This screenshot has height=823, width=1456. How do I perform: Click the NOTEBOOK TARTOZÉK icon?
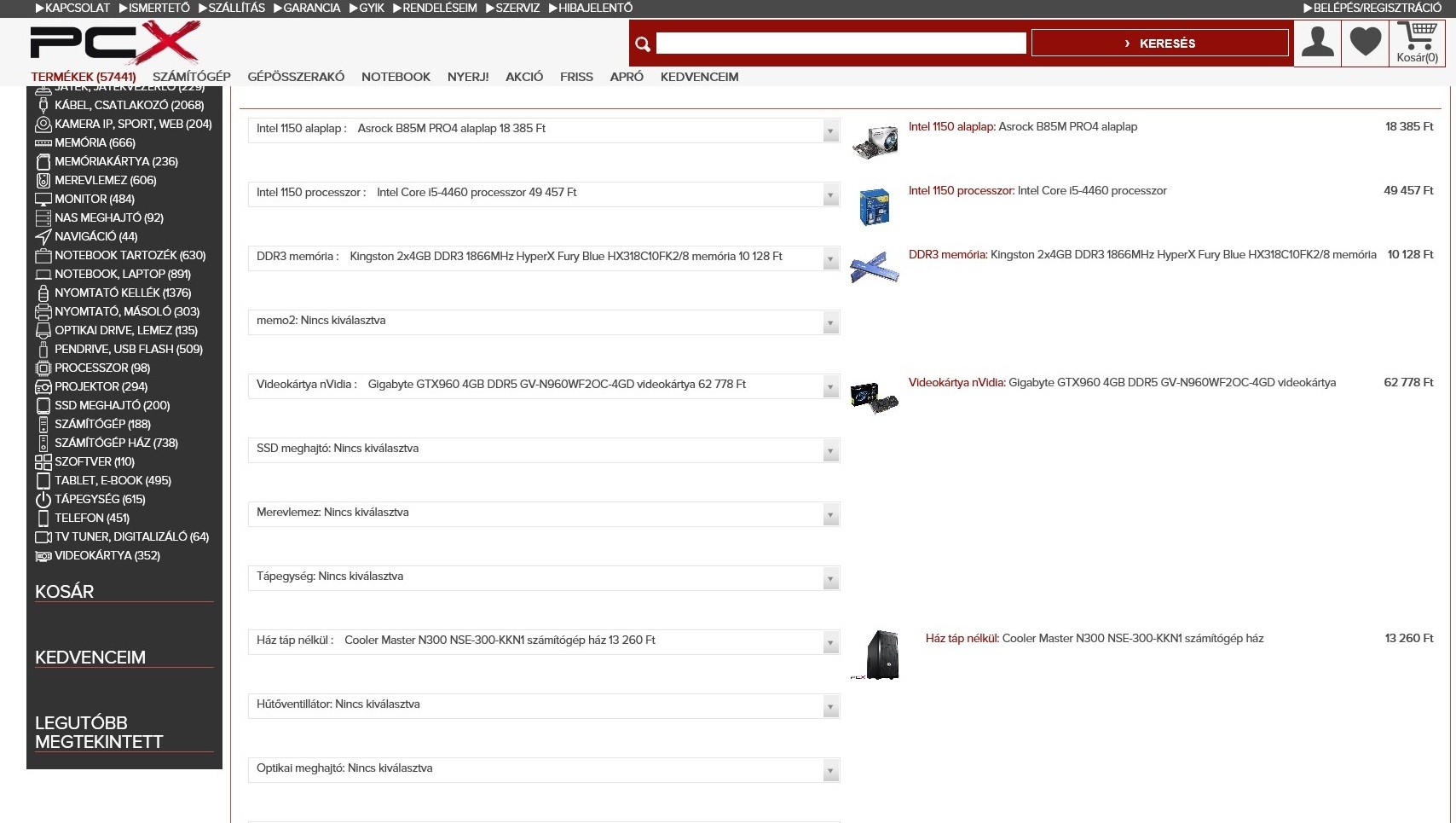pos(43,256)
